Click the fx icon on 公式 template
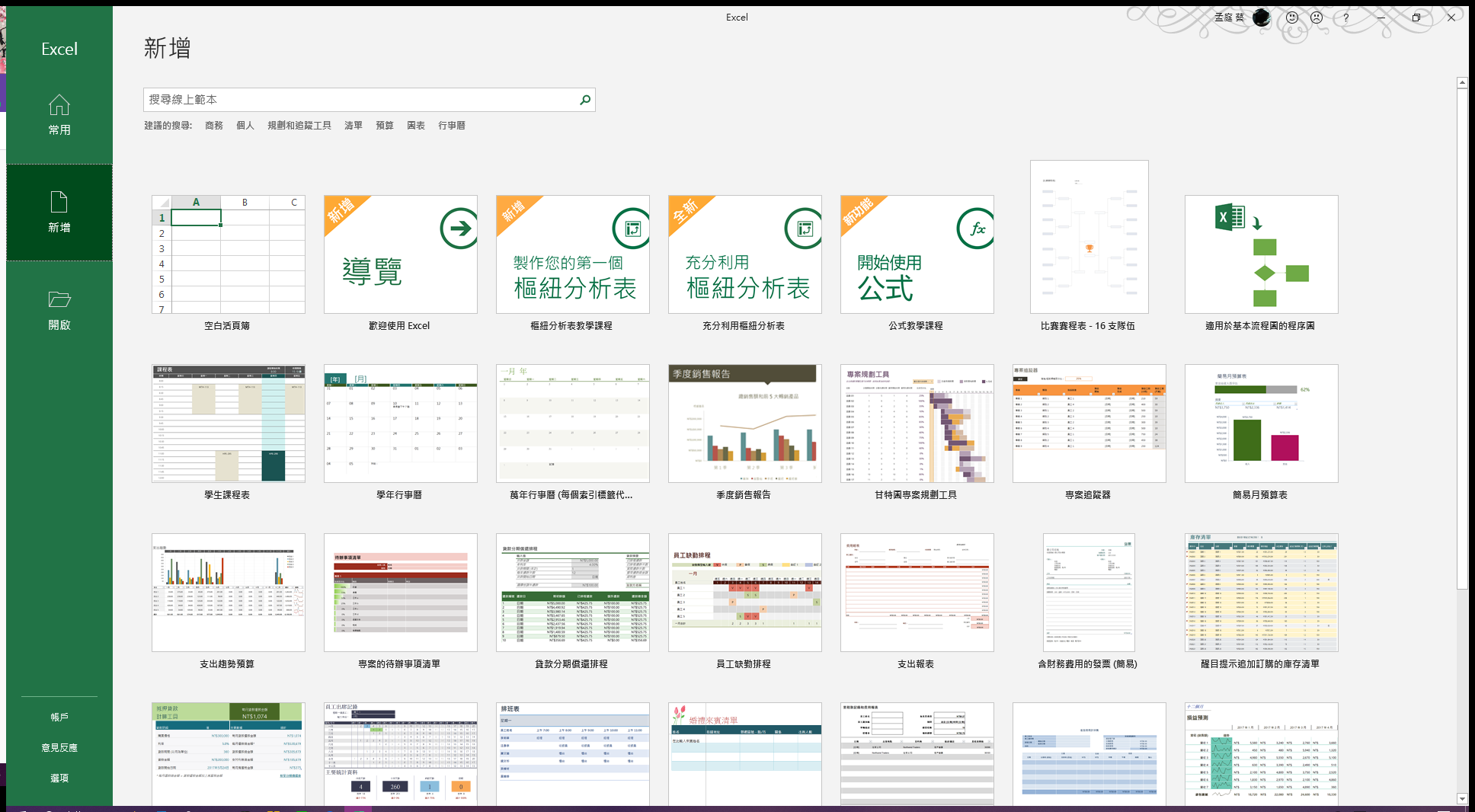Screen dimensions: 1475x812 (x=976, y=228)
